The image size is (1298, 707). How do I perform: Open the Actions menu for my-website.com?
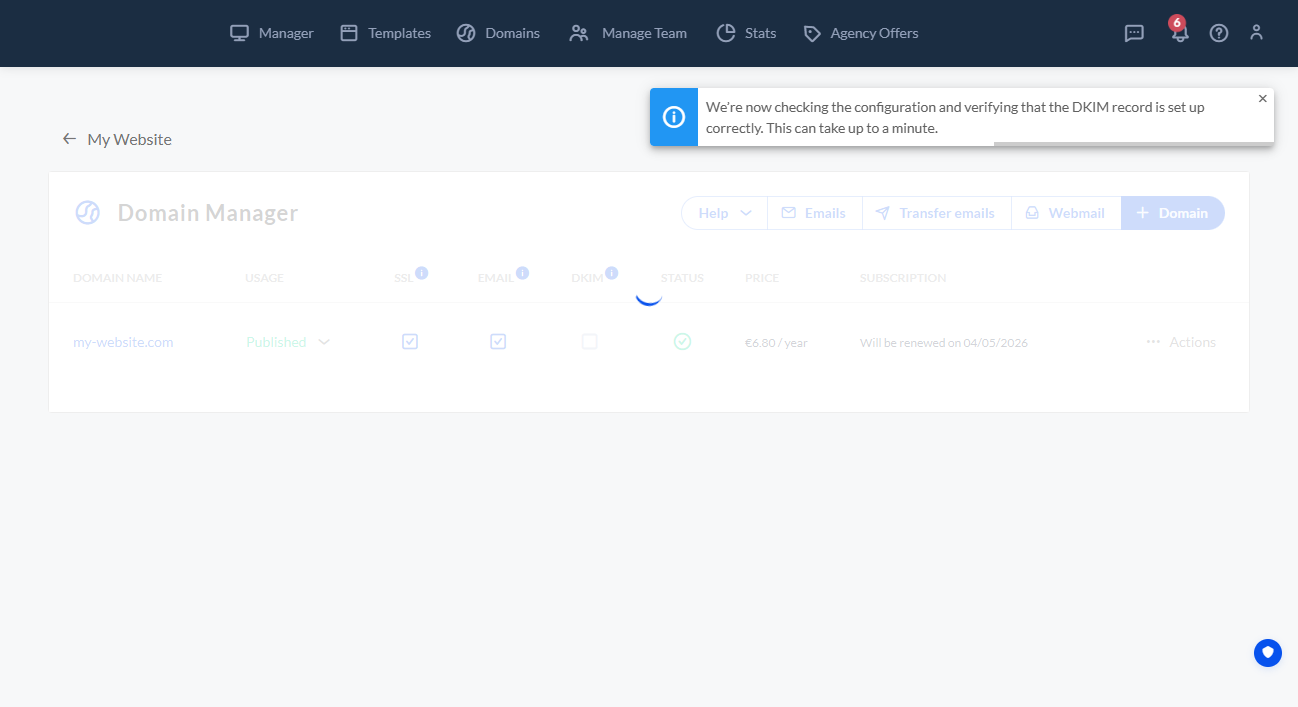pos(1180,341)
